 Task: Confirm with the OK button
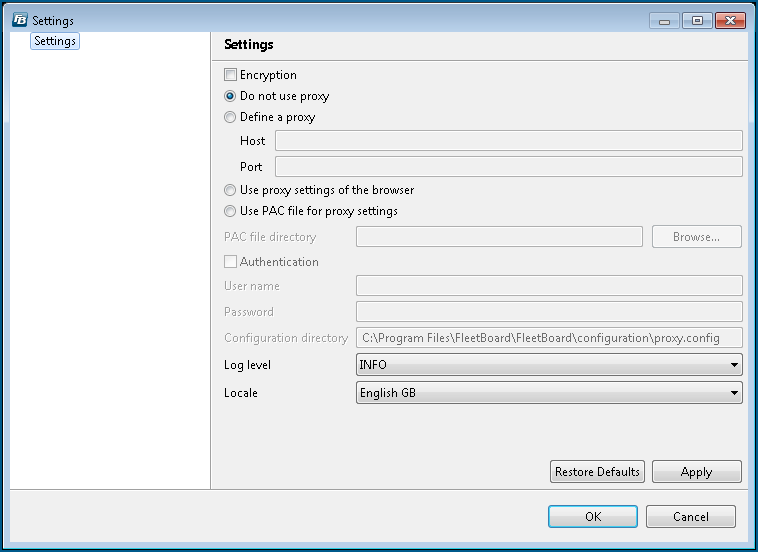coord(592,517)
